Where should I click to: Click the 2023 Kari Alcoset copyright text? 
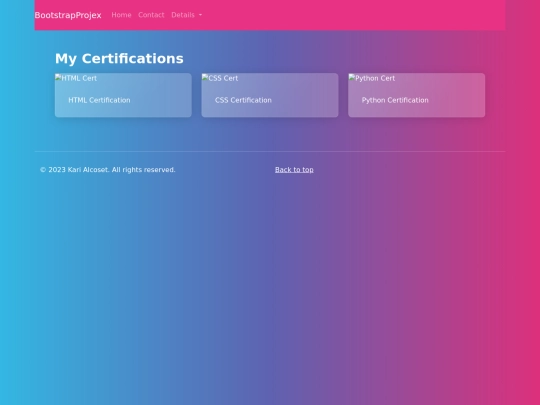(107, 170)
